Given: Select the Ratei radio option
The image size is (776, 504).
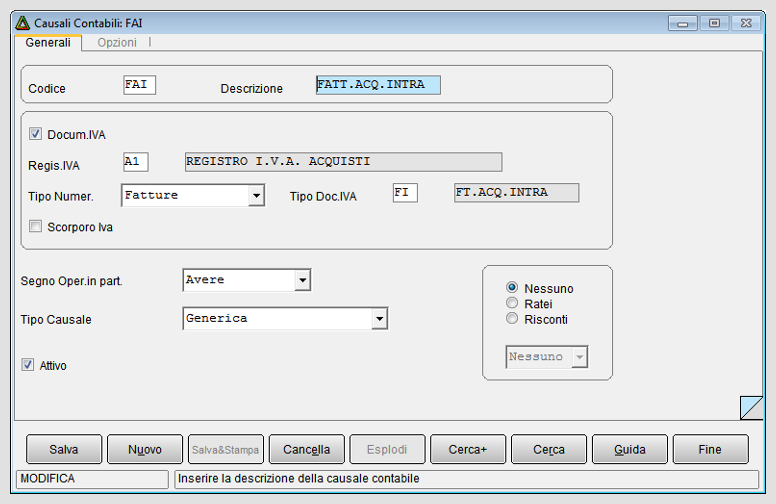Looking at the screenshot, I should 512,303.
